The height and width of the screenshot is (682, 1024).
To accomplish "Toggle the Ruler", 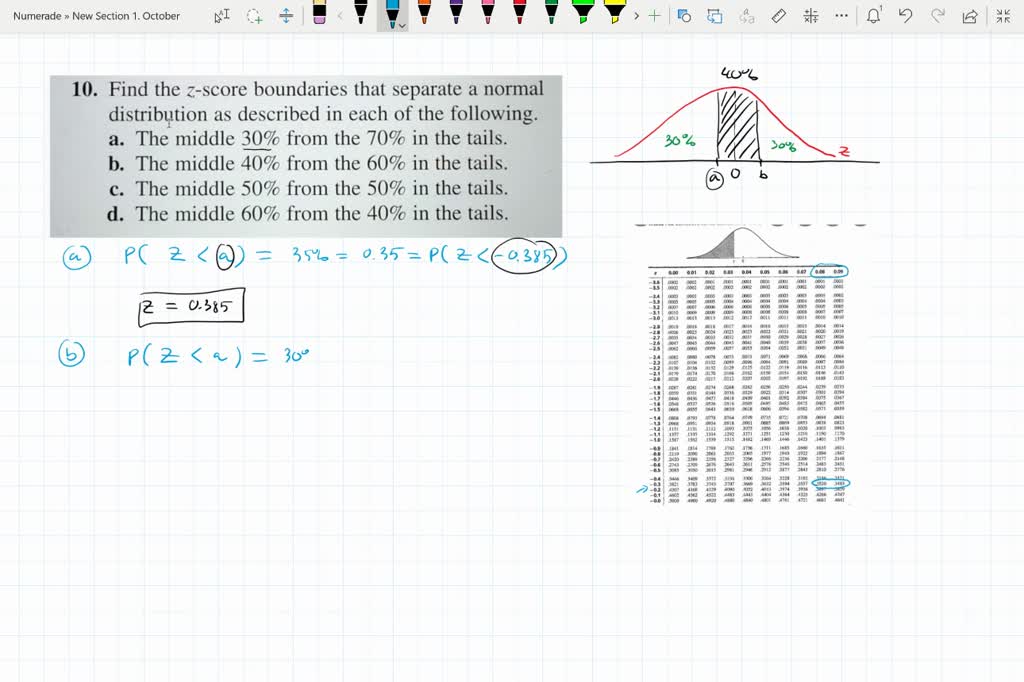I will click(x=778, y=16).
